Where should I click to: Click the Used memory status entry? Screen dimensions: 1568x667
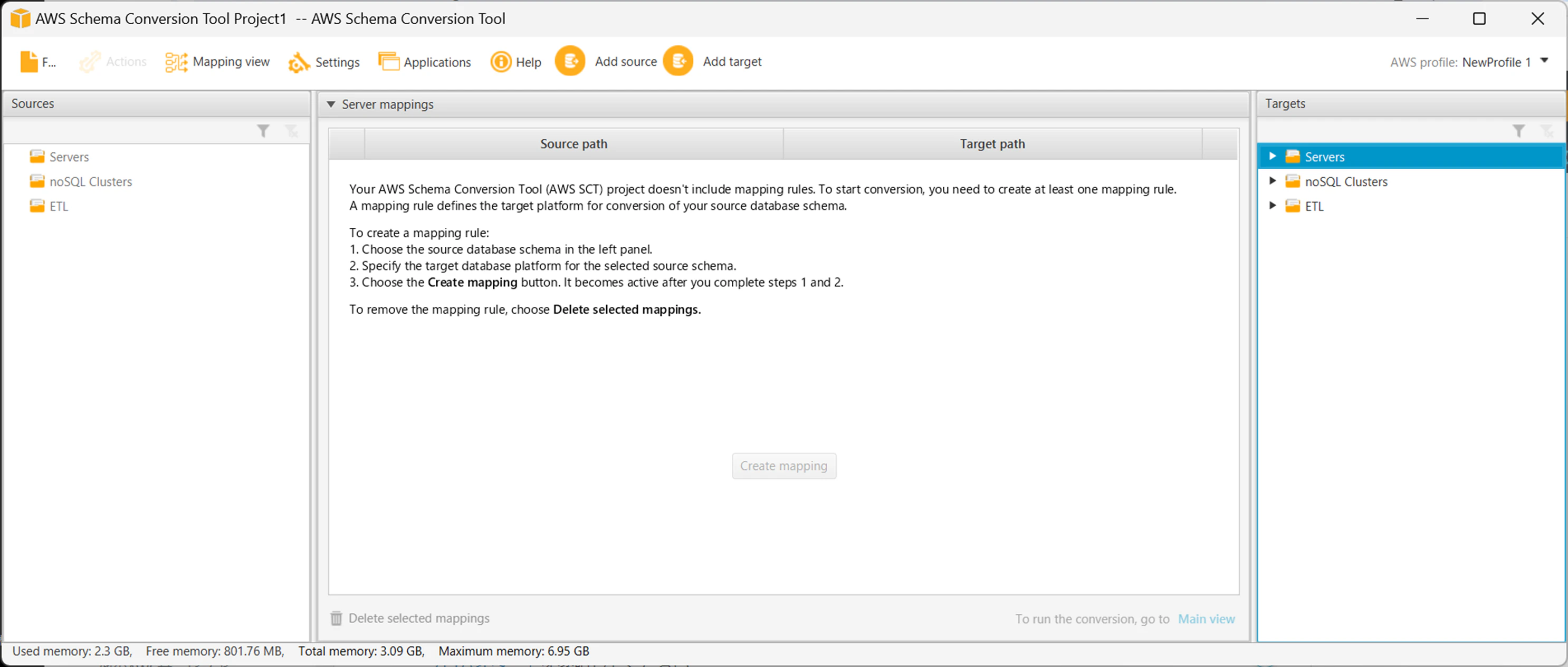72,651
